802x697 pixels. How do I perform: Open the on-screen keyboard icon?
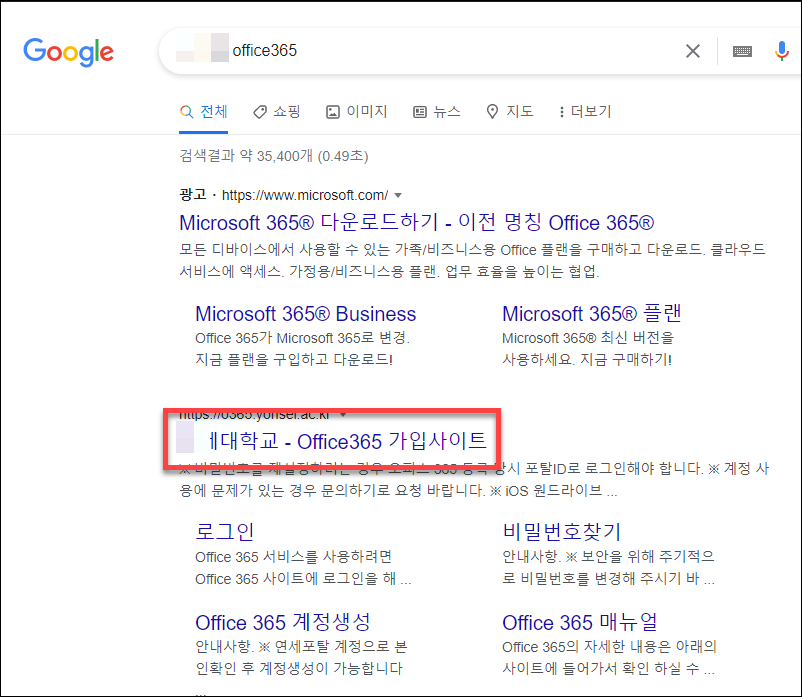(x=742, y=51)
